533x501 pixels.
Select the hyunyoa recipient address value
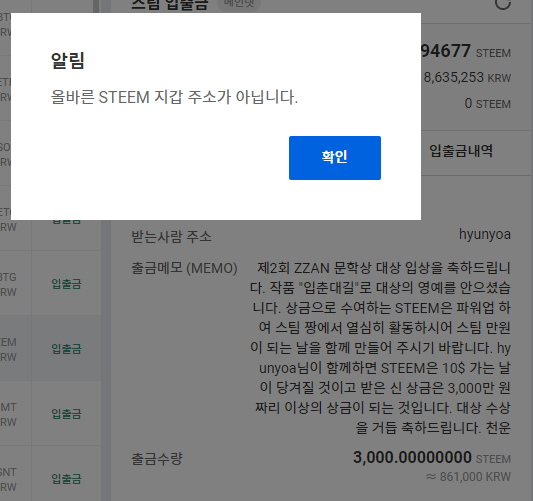coord(485,235)
